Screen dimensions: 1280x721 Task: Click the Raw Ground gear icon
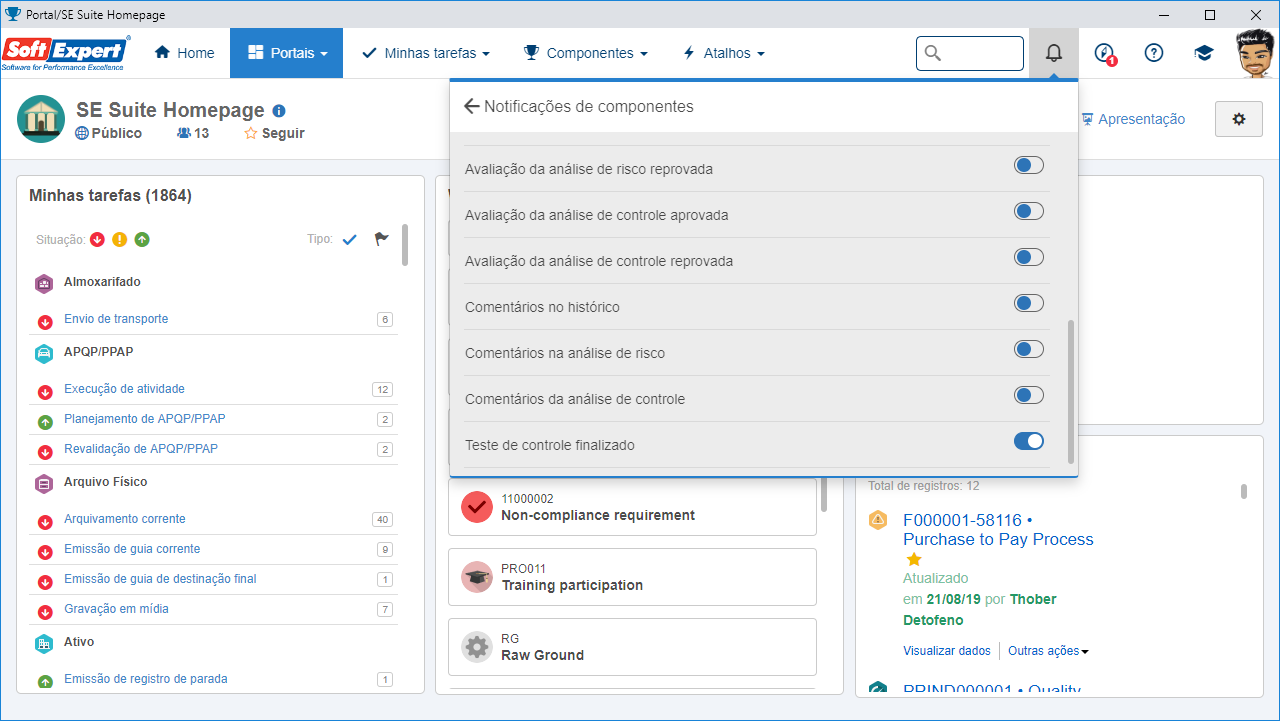477,647
